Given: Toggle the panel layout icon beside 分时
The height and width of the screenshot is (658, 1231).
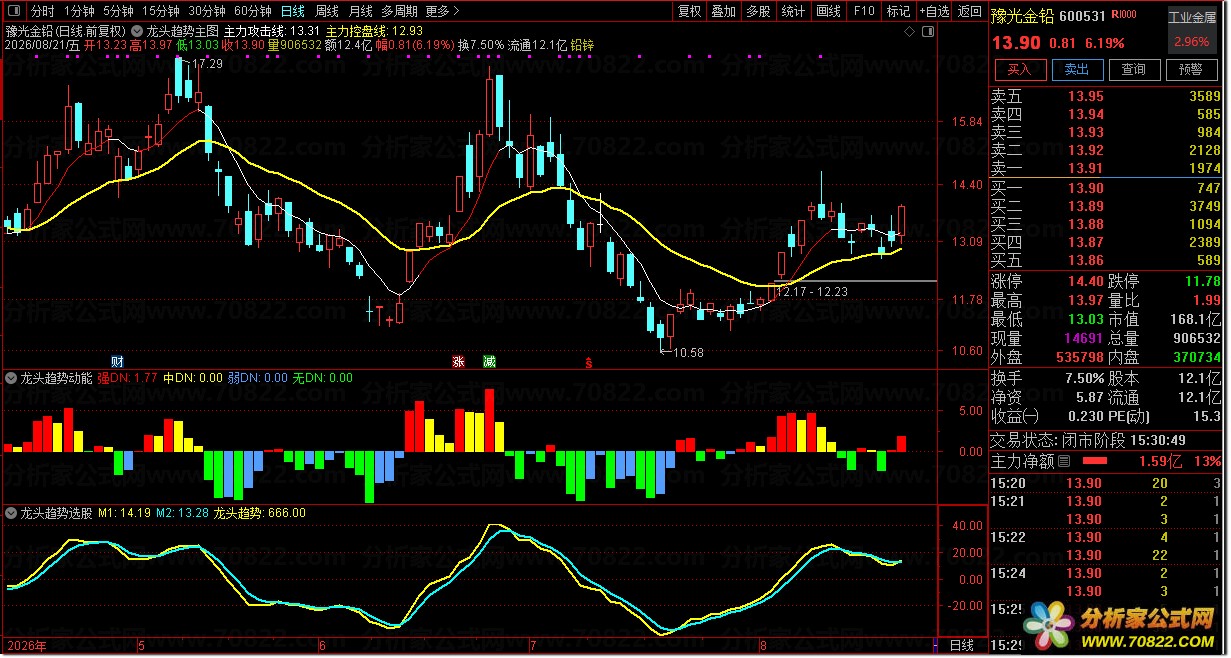Looking at the screenshot, I should coord(13,12).
